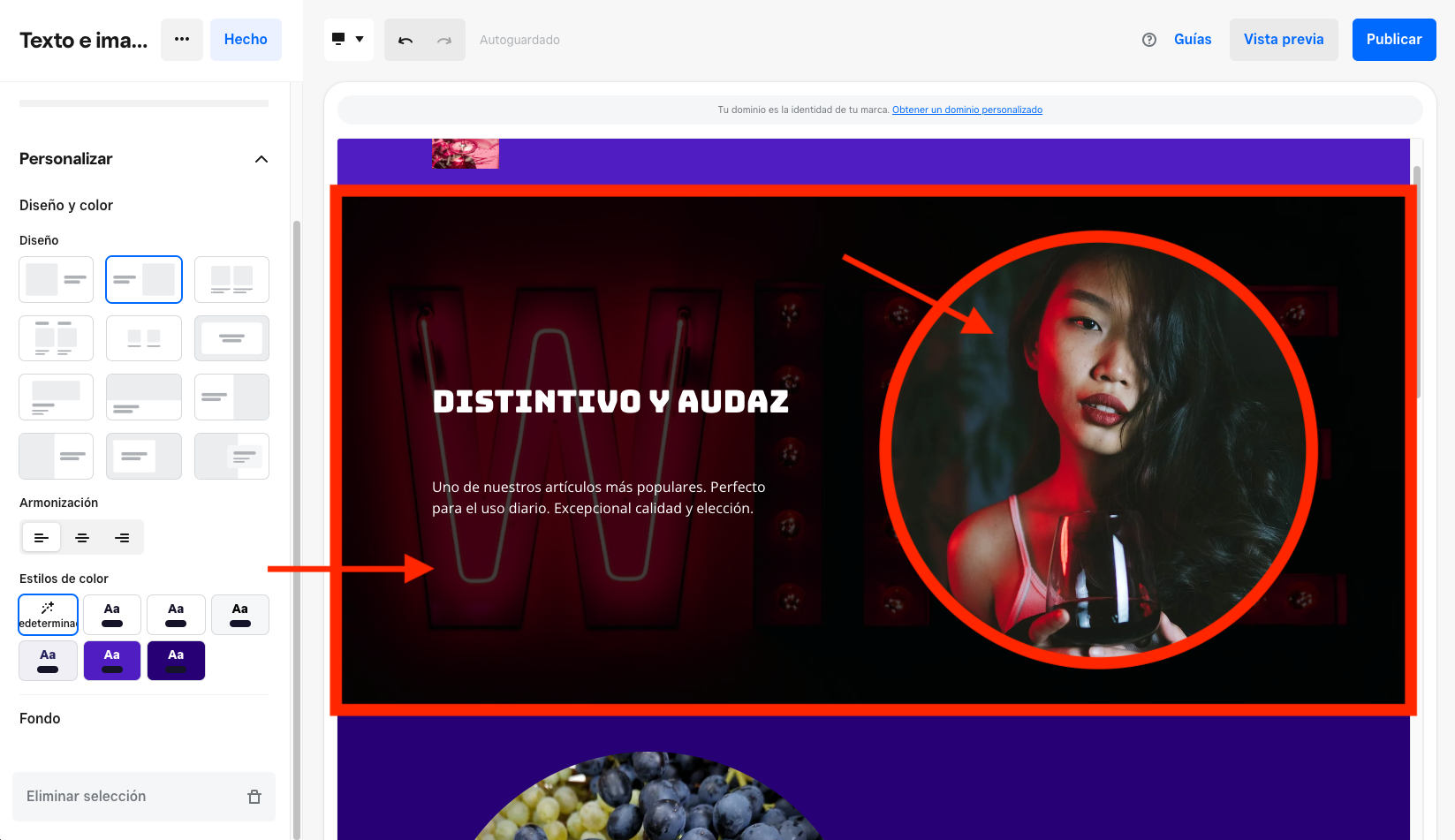Select the default (predeterminado) color style

(x=49, y=615)
